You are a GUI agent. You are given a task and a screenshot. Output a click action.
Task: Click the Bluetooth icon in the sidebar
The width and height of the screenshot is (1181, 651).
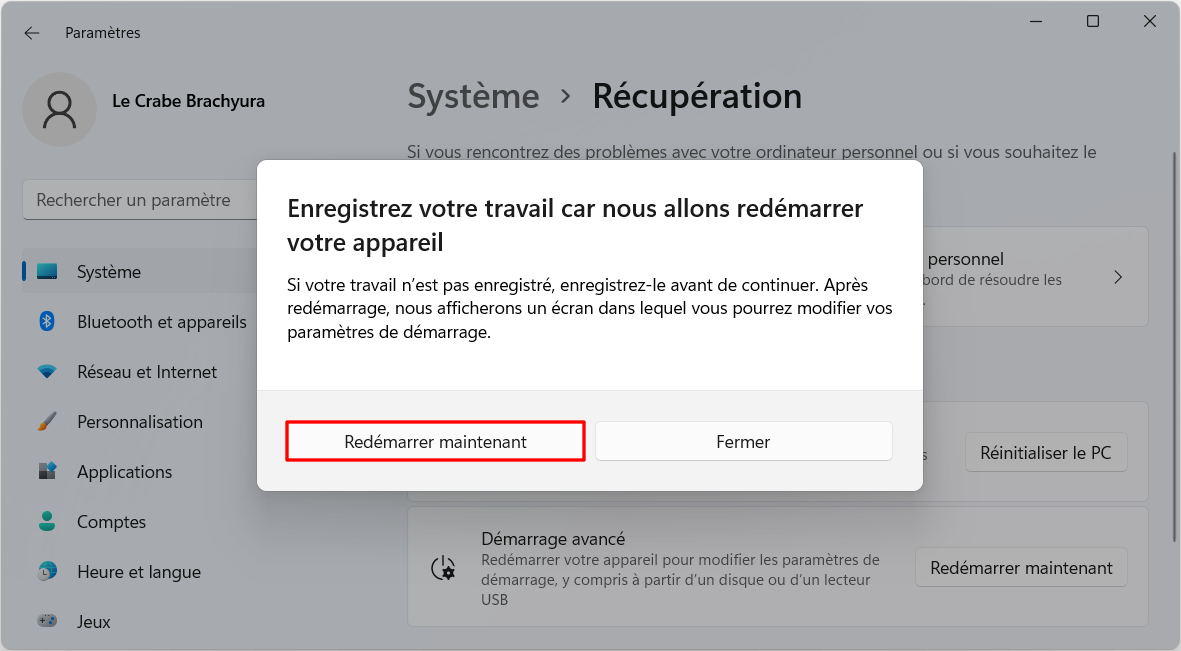coord(47,322)
